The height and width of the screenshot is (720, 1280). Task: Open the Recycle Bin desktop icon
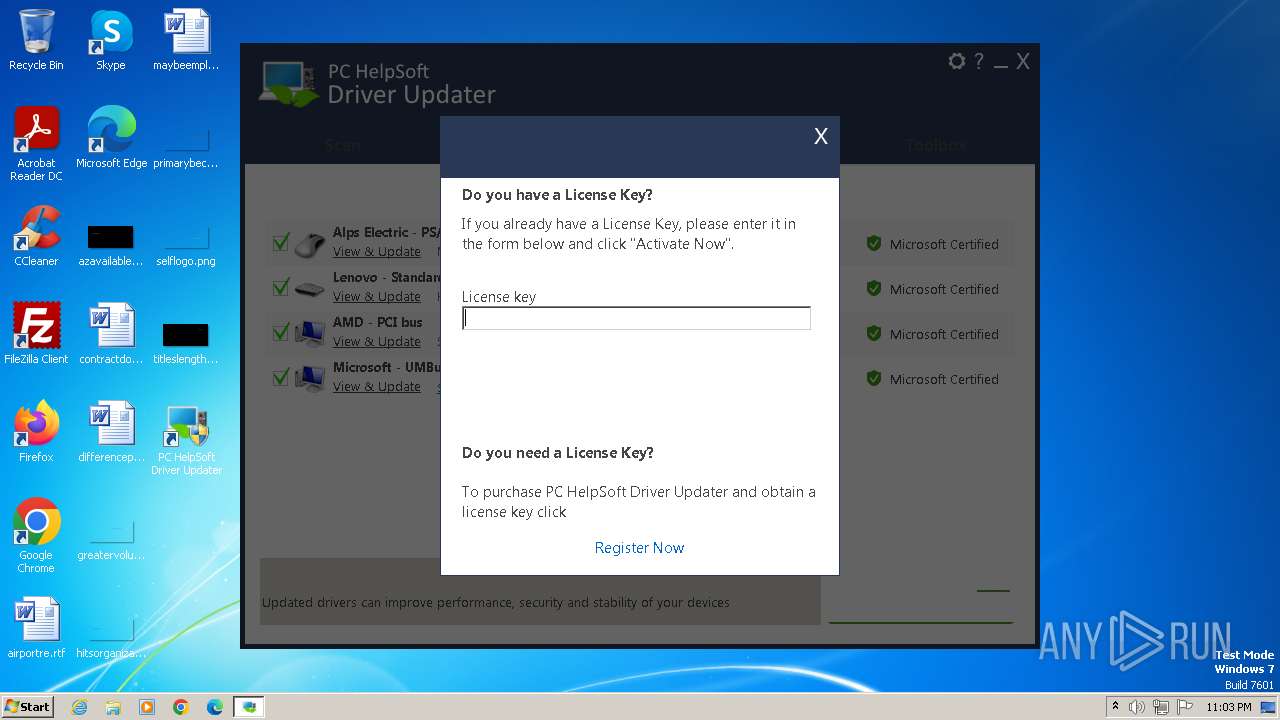pyautogui.click(x=36, y=40)
